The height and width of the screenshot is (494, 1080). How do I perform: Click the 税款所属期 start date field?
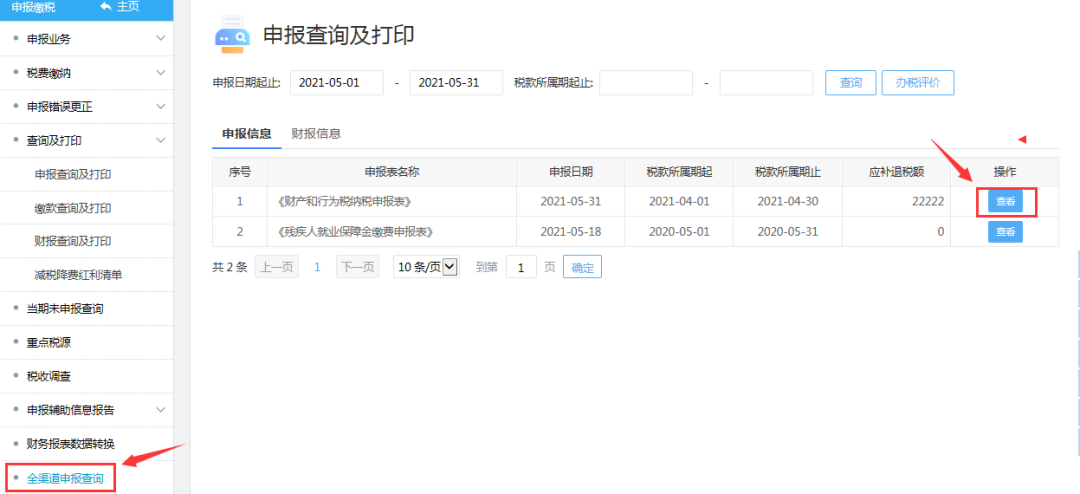(x=646, y=83)
